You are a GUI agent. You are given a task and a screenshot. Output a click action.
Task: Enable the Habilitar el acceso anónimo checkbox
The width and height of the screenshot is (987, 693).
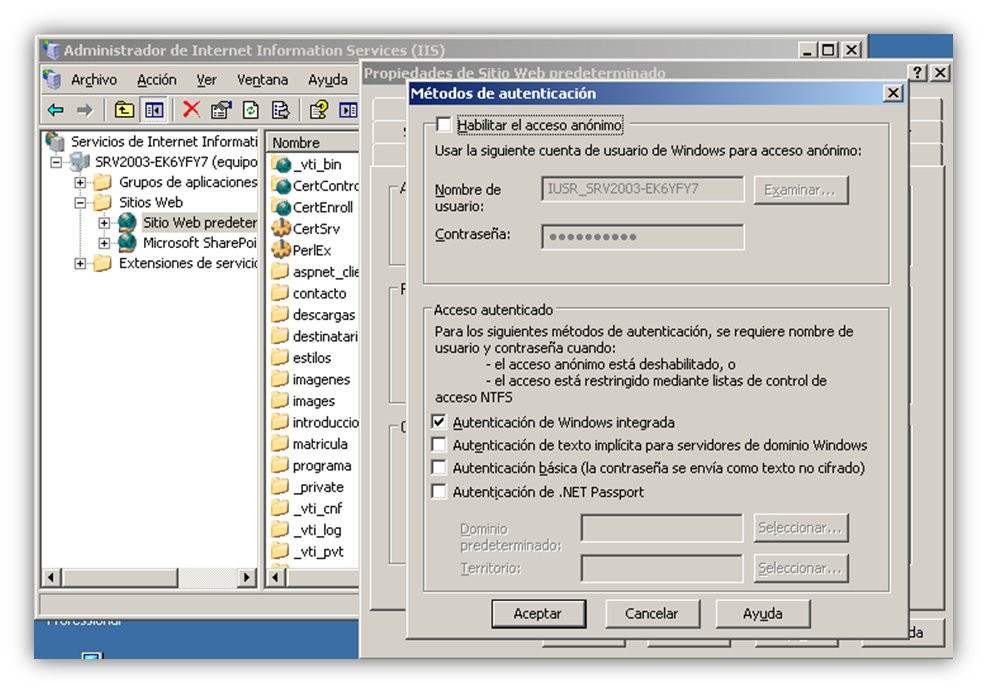click(444, 125)
